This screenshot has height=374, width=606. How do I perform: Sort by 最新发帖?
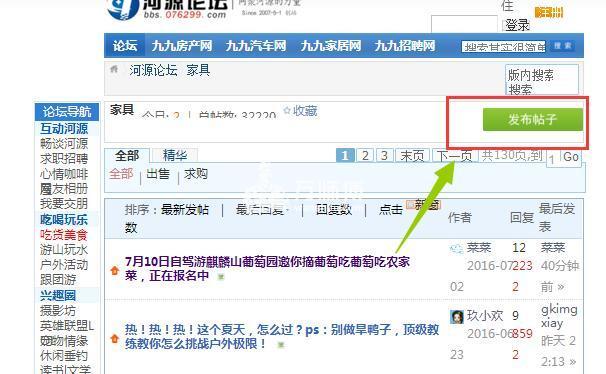coord(185,210)
